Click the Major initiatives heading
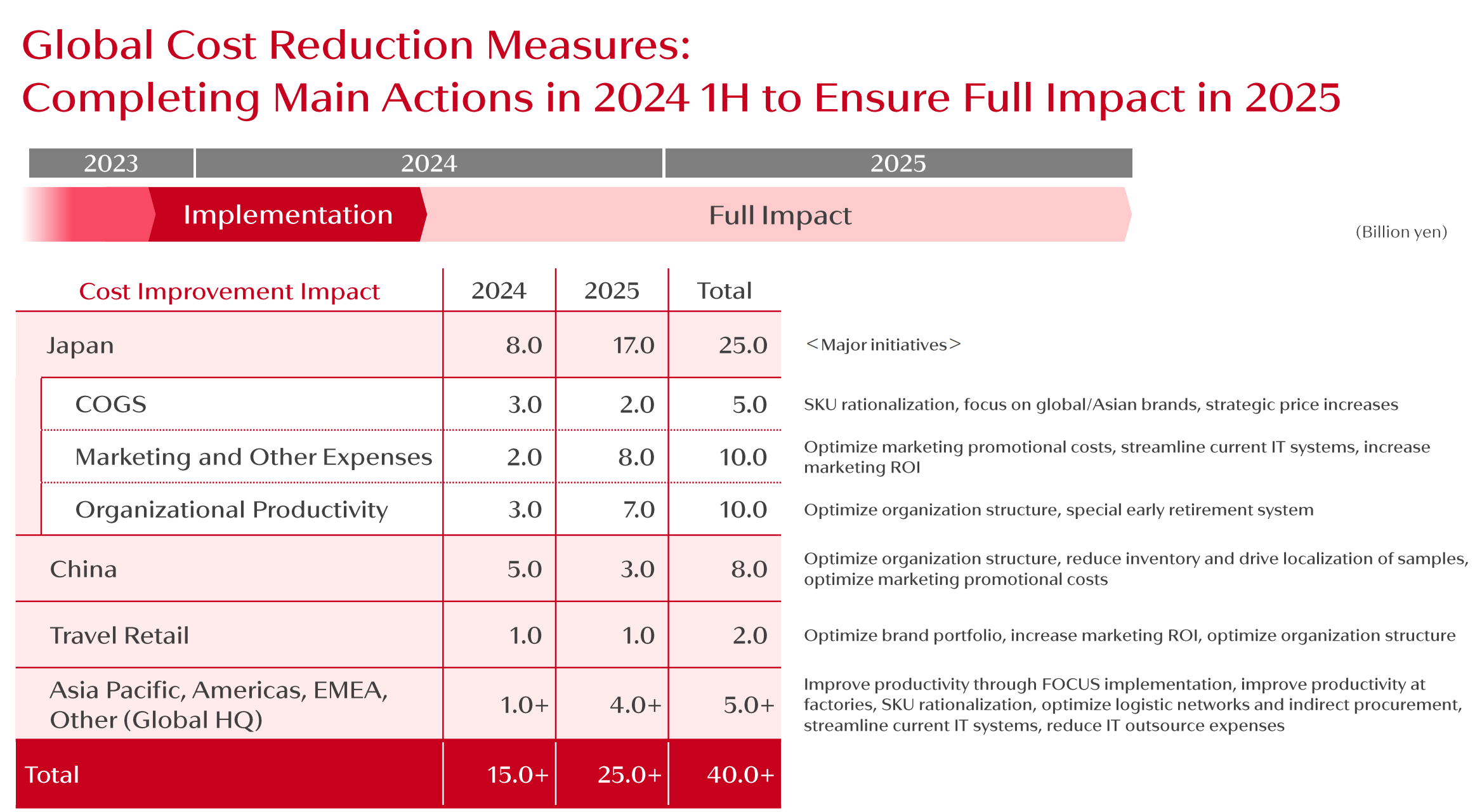Viewport: 1482px width, 812px height. [883, 344]
